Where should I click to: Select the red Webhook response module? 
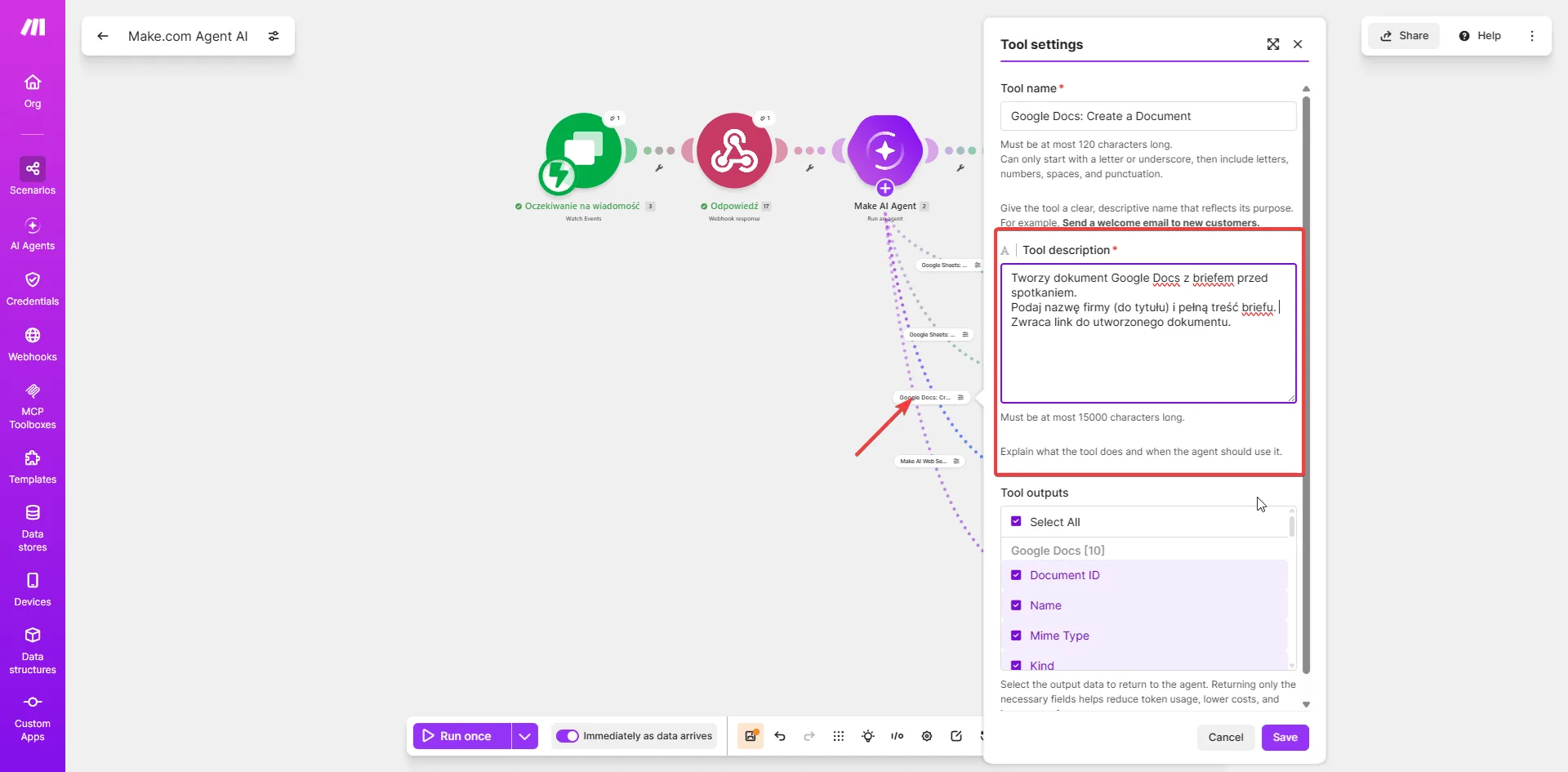click(734, 151)
